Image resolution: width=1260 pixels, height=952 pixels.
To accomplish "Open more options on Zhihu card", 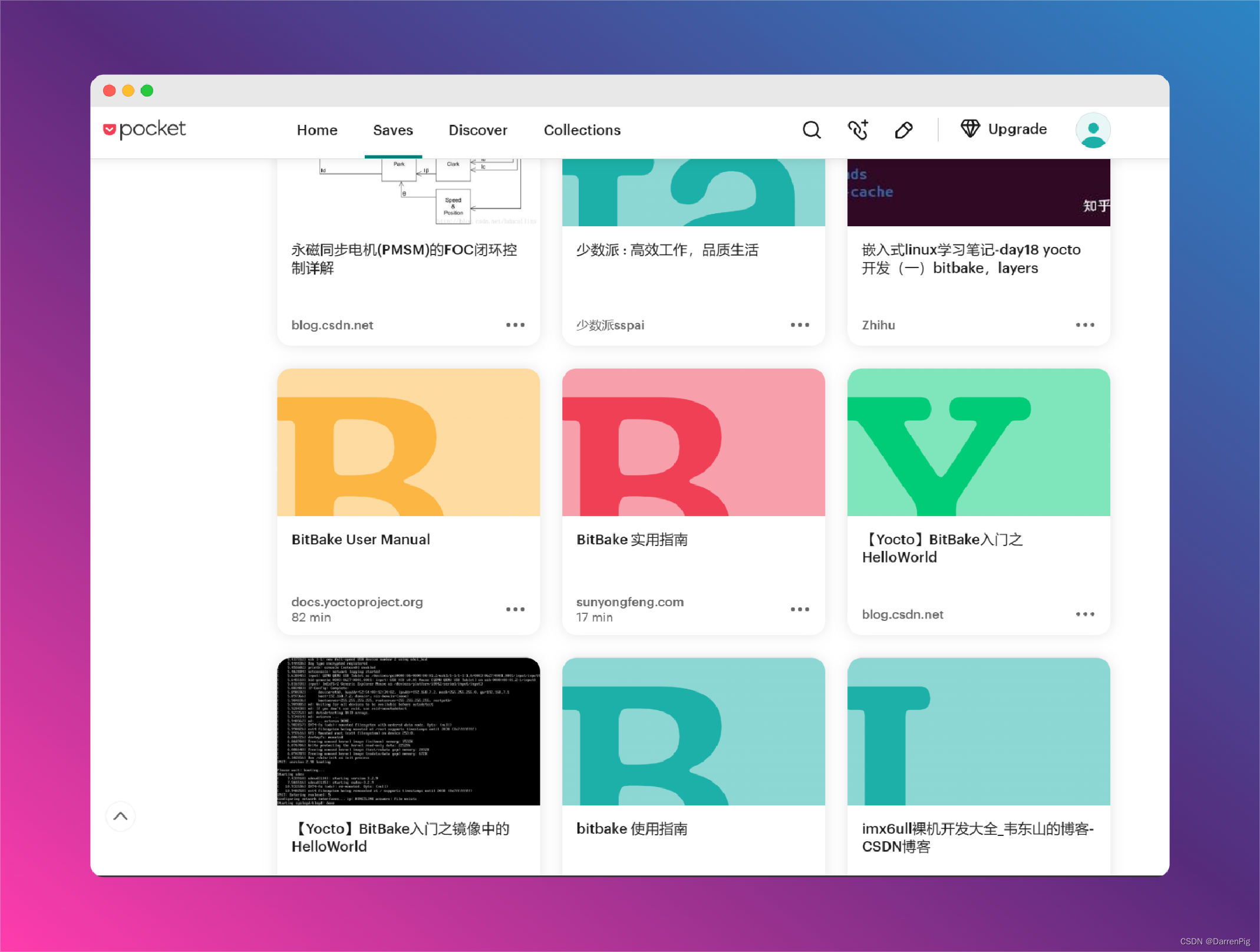I will click(1084, 325).
